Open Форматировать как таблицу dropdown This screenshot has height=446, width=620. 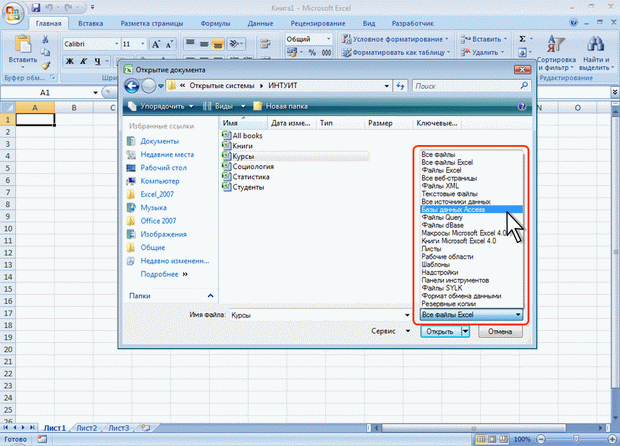396,52
